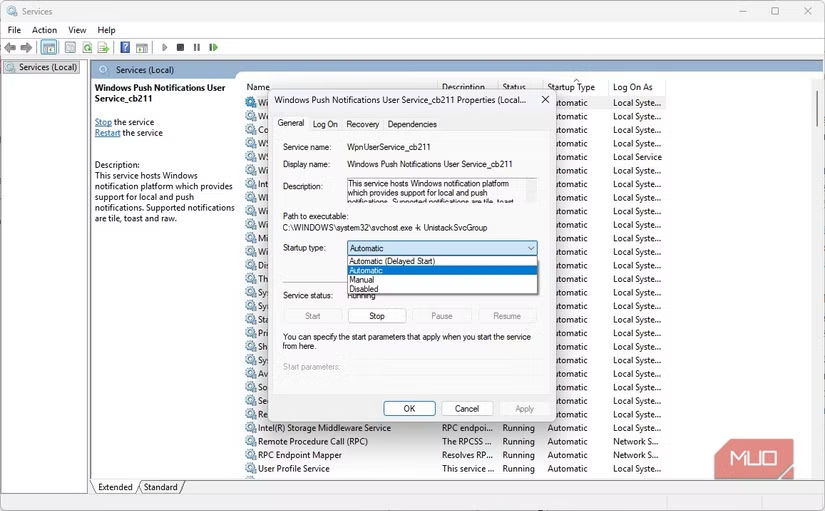Click the Refresh toolbar icon
Image resolution: width=825 pixels, height=511 pixels.
click(x=87, y=47)
